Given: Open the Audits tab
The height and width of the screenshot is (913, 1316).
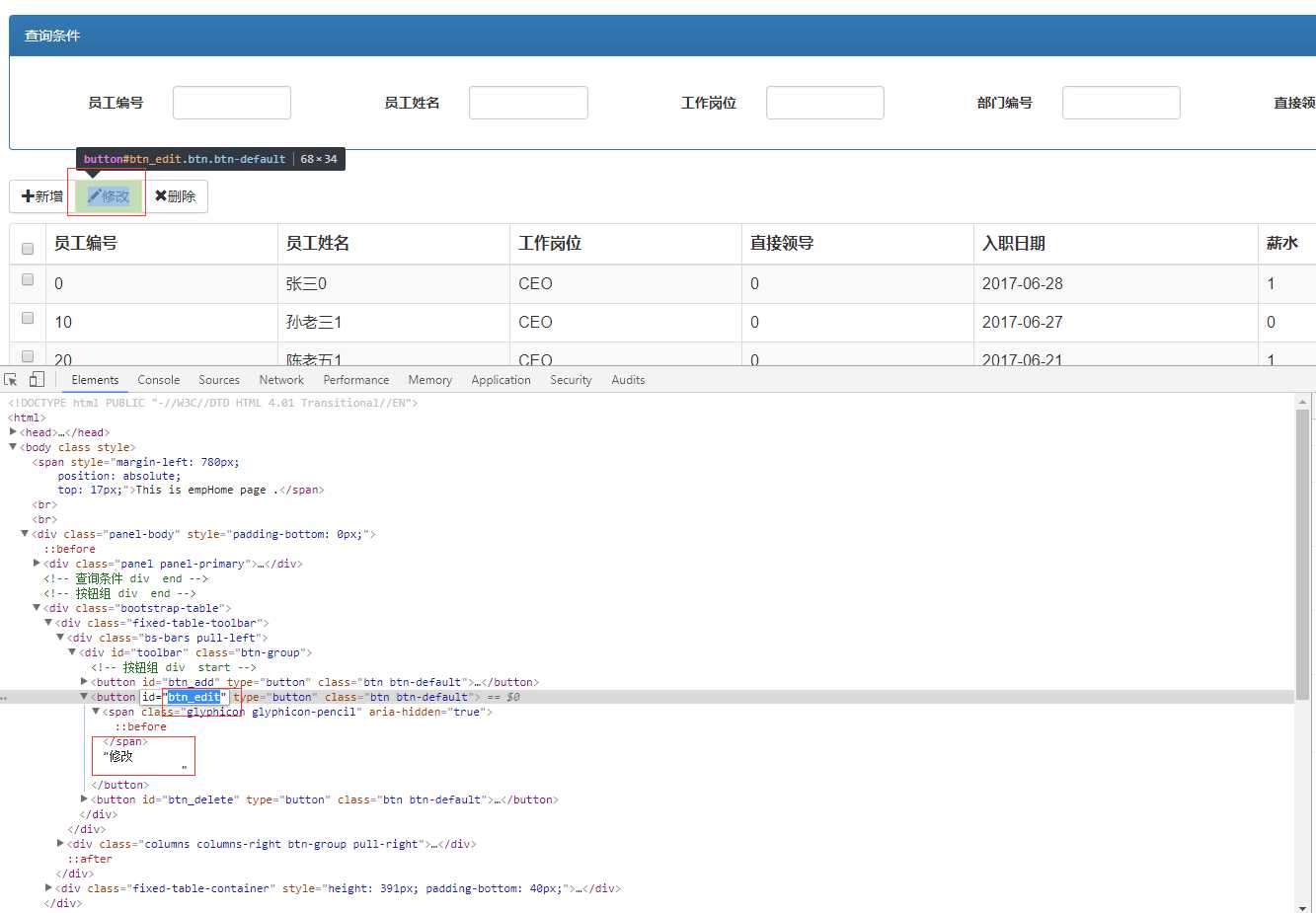Looking at the screenshot, I should tap(628, 380).
